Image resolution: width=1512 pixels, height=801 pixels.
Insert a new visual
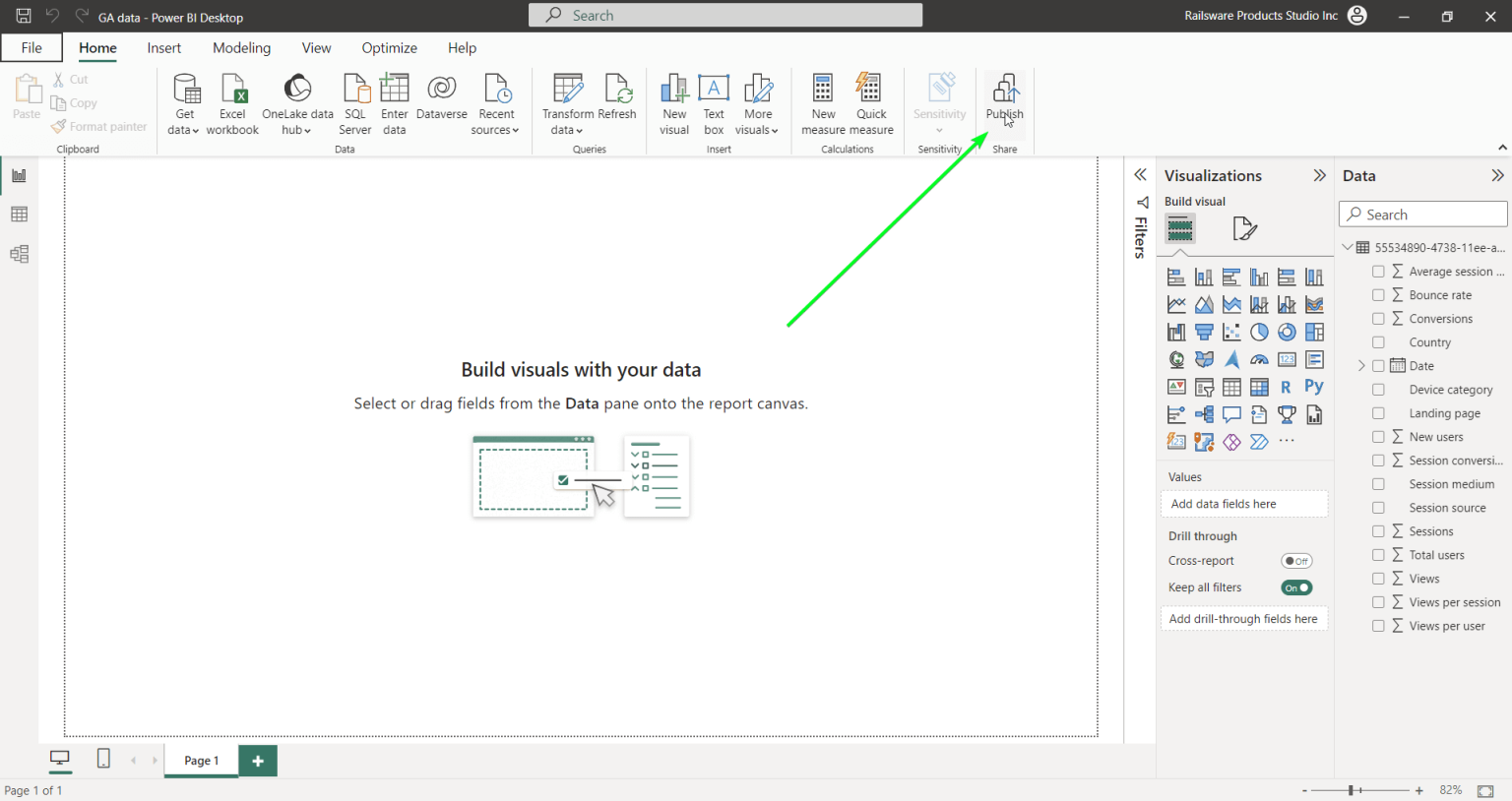click(x=673, y=101)
